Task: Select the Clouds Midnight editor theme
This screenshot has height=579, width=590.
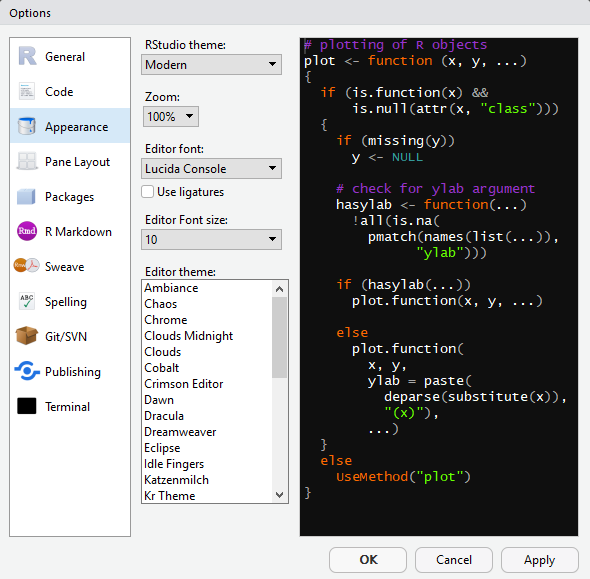Action: click(207, 336)
